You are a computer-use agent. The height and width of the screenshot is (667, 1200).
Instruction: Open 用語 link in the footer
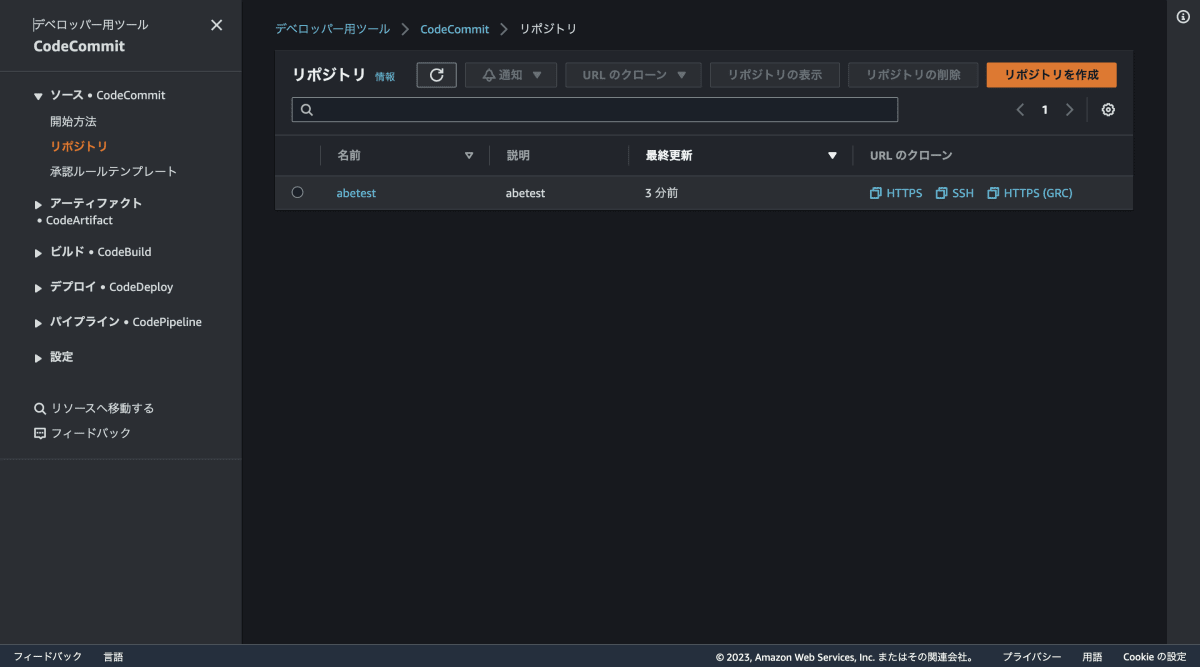pos(1092,657)
